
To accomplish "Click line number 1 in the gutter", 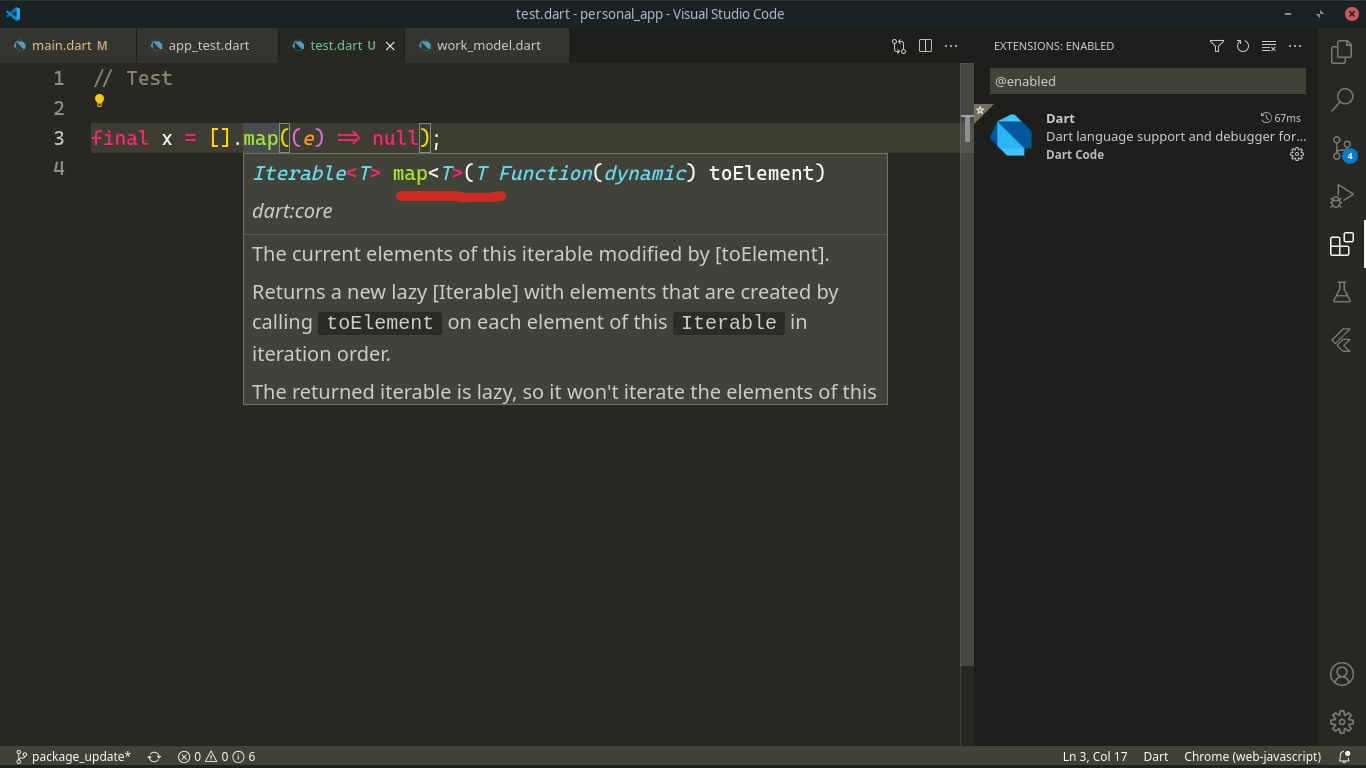I will [59, 78].
